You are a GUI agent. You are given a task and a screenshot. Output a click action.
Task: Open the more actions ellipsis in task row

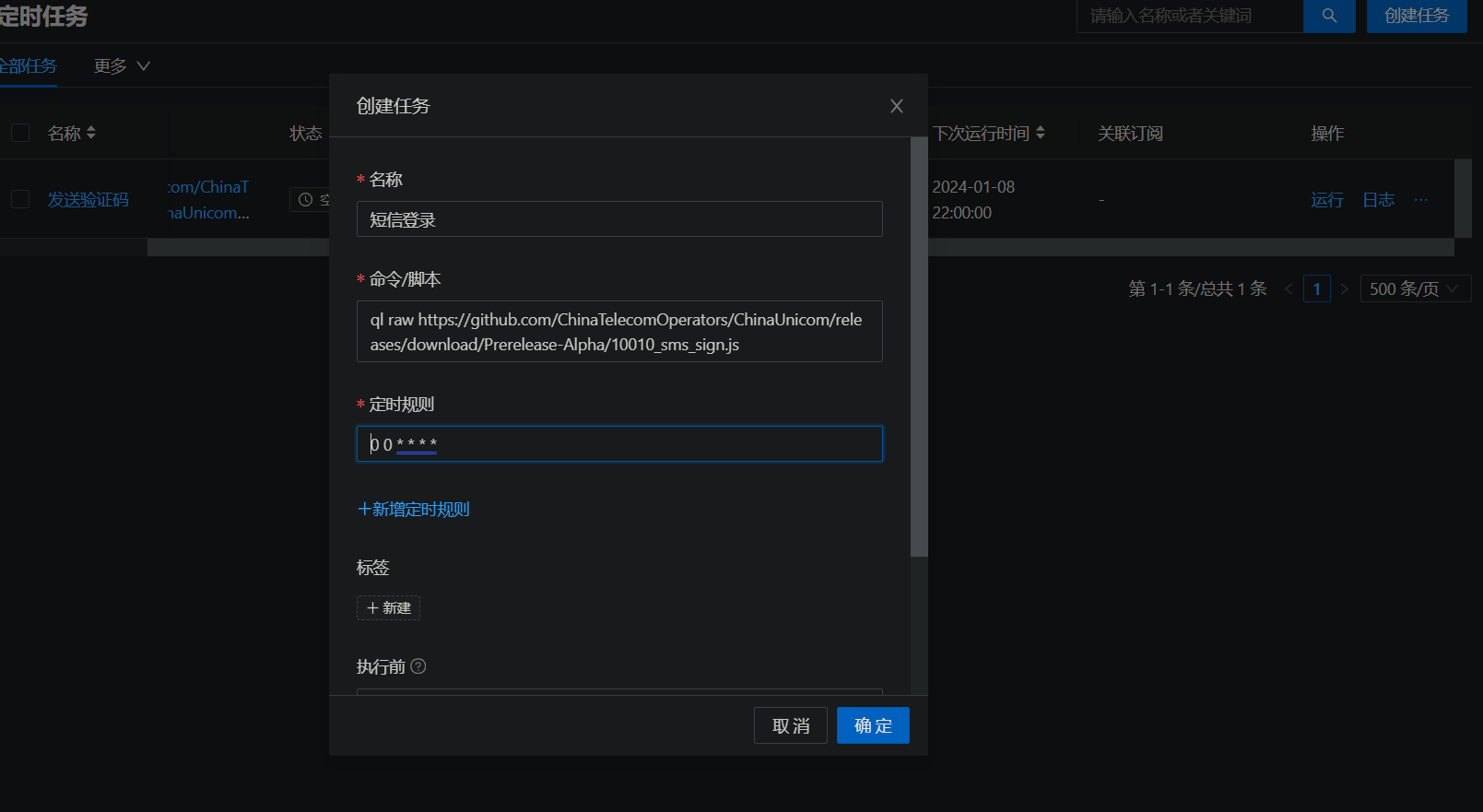coord(1421,200)
